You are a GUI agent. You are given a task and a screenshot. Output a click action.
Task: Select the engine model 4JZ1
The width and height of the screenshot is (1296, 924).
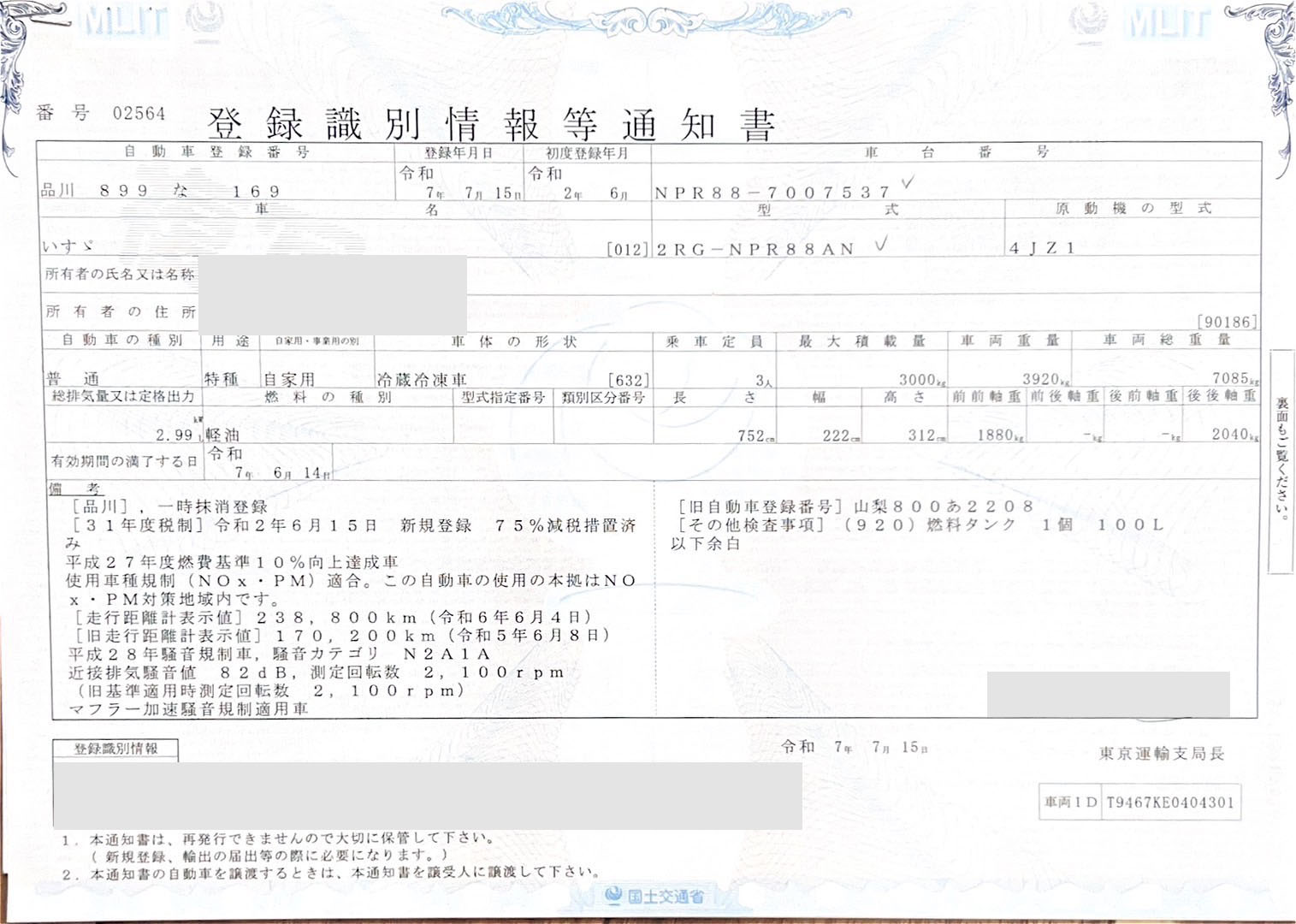(x=1041, y=249)
